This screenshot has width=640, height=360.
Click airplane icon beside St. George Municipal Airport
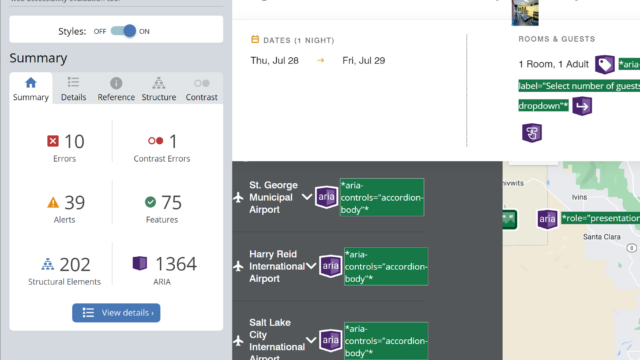[238, 198]
